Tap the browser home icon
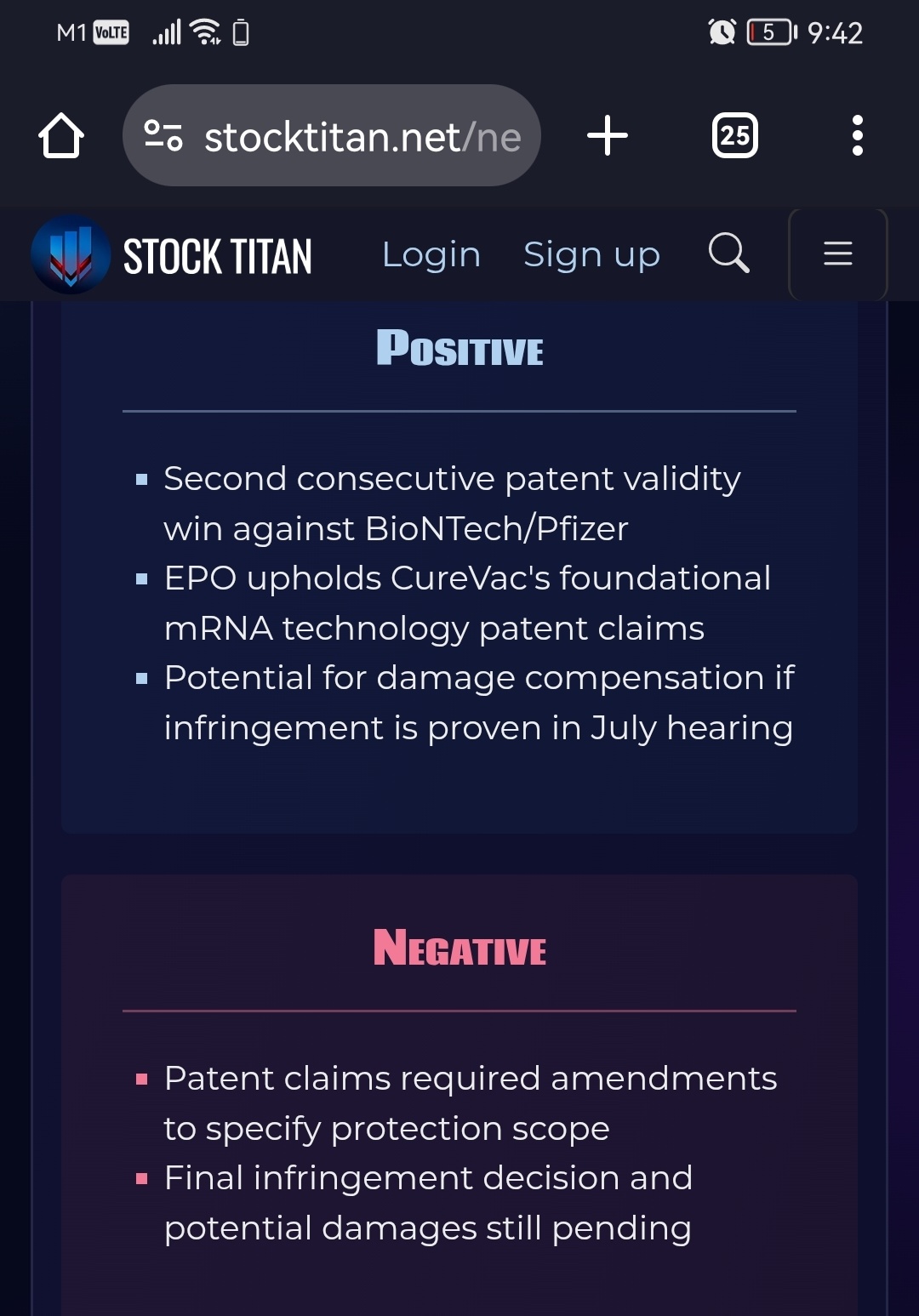The image size is (919, 1316). click(61, 135)
